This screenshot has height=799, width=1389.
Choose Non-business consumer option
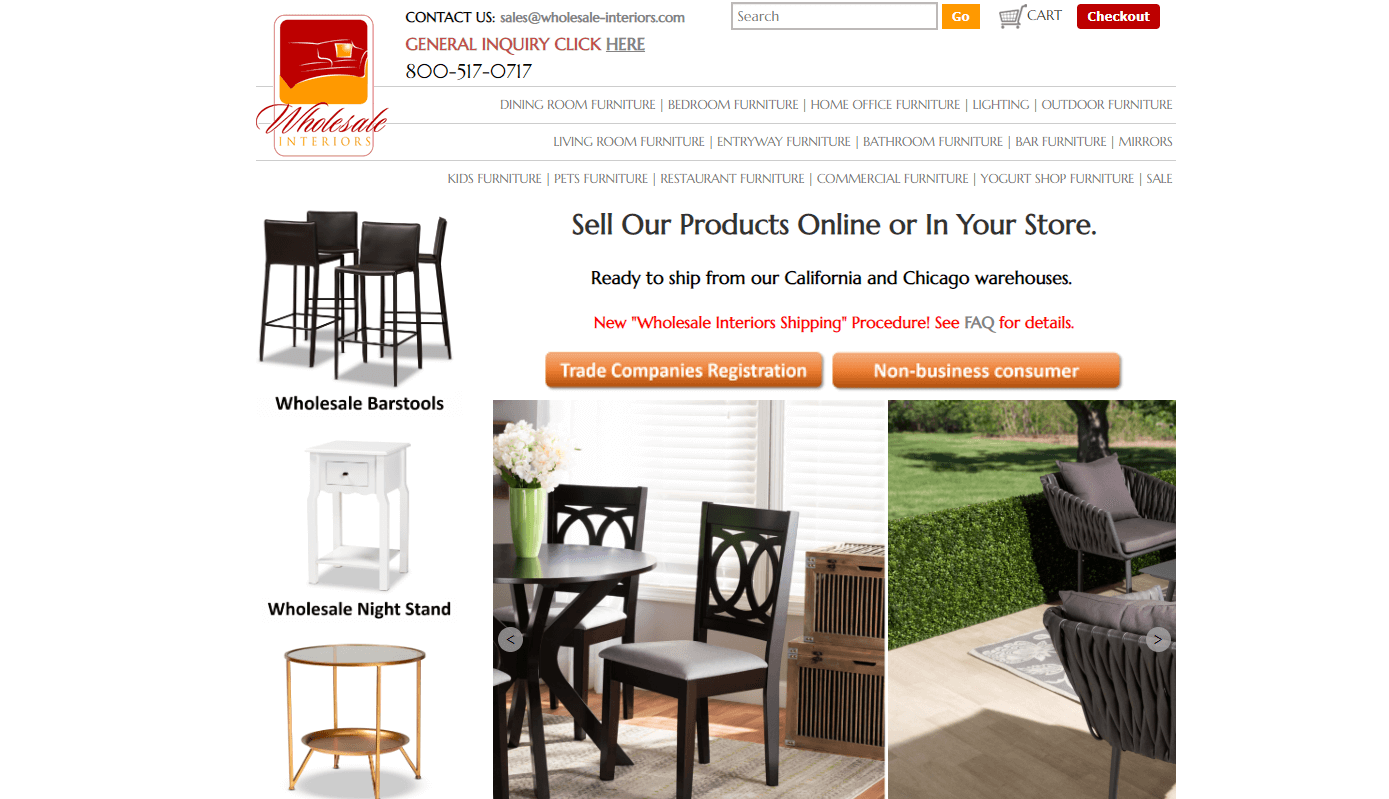pyautogui.click(x=976, y=371)
